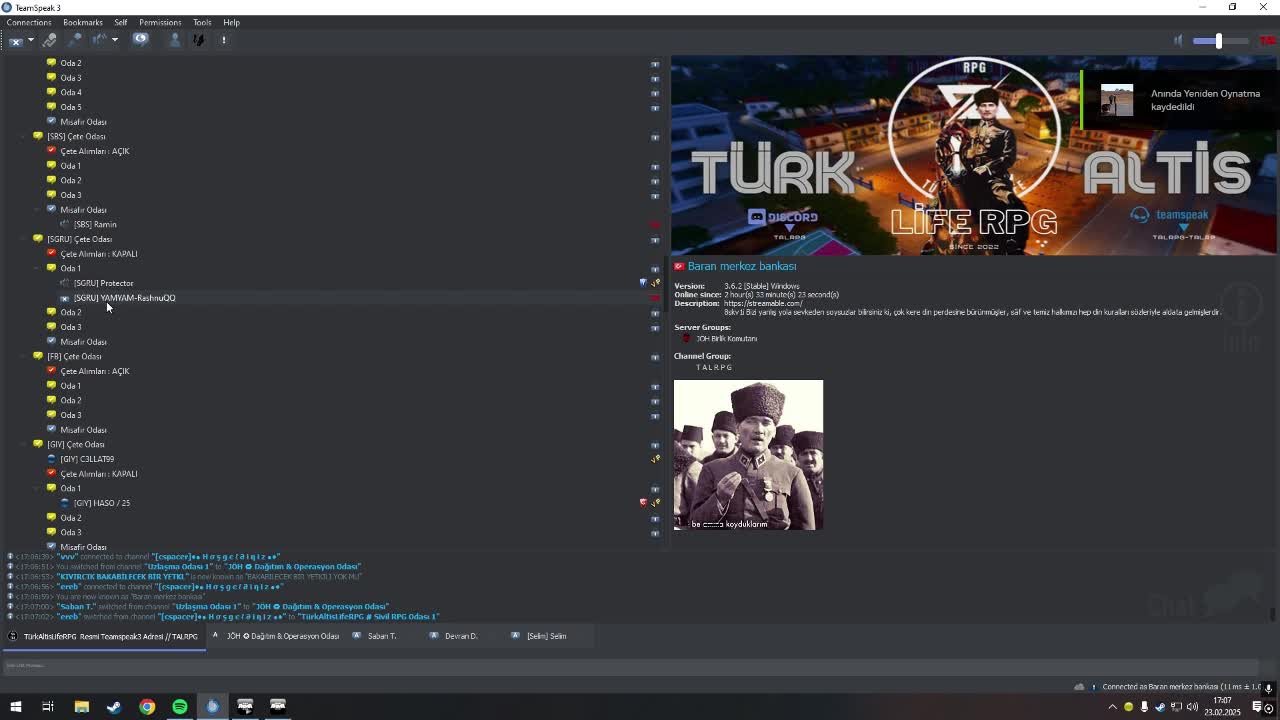Click the chat message input field
1280x720 pixels.
pos(630,666)
